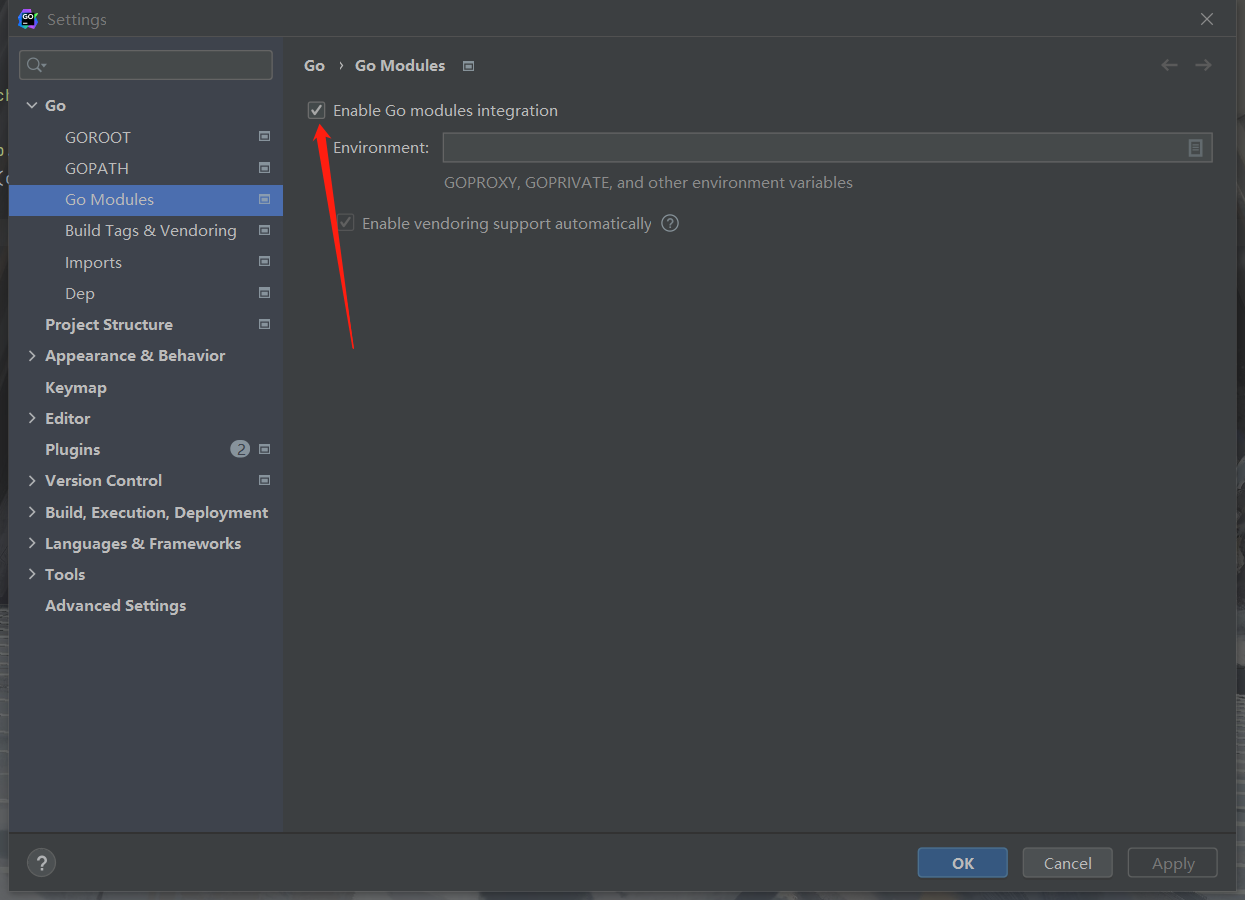
Task: Close the Settings dialog
Action: click(1207, 19)
